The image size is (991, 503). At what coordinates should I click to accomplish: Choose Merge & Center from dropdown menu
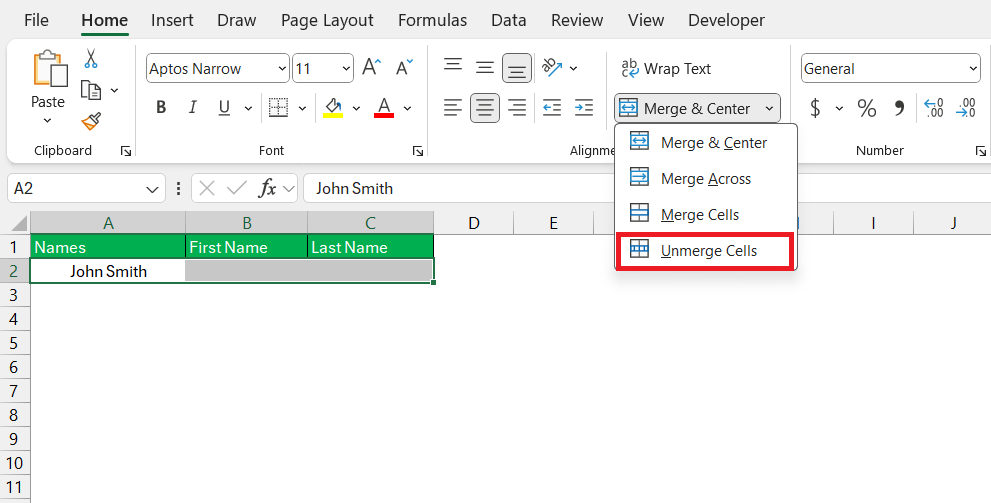click(706, 143)
